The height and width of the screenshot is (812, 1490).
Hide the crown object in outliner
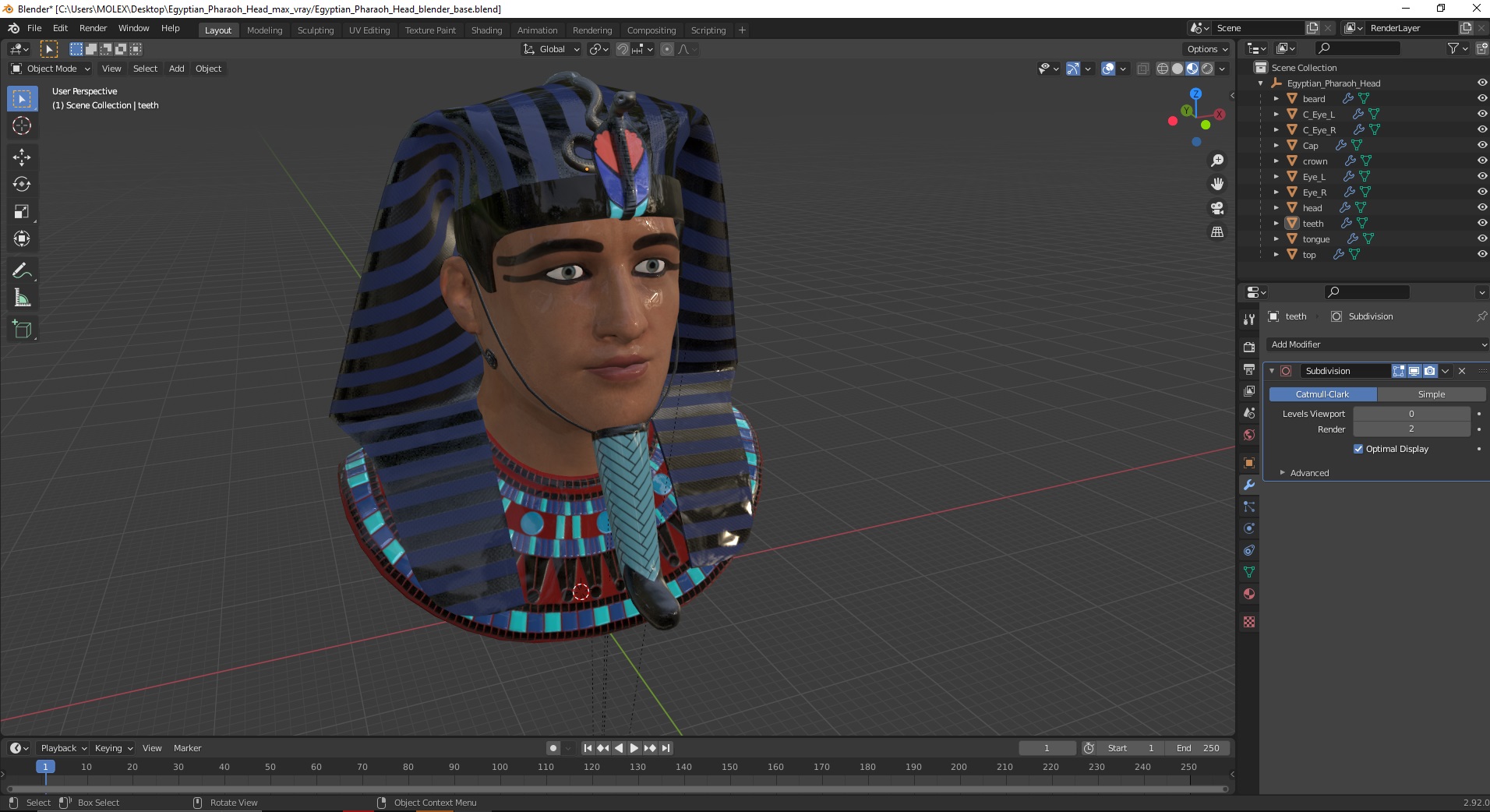pos(1481,161)
